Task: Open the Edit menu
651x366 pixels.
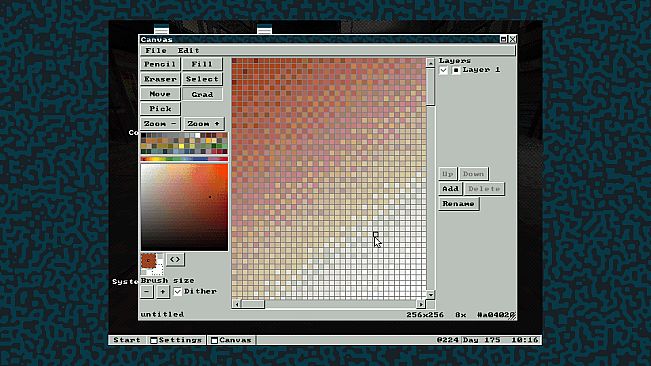Action: [188, 50]
